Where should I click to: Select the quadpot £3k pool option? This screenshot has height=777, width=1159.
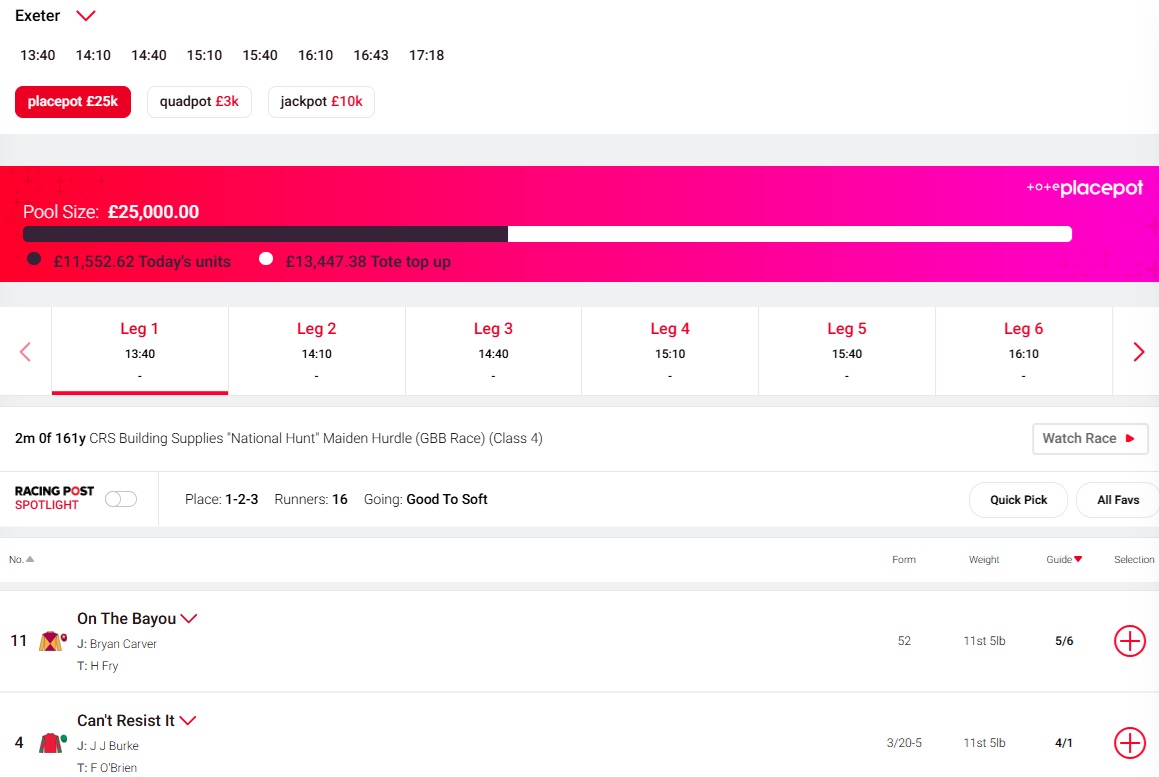(199, 102)
